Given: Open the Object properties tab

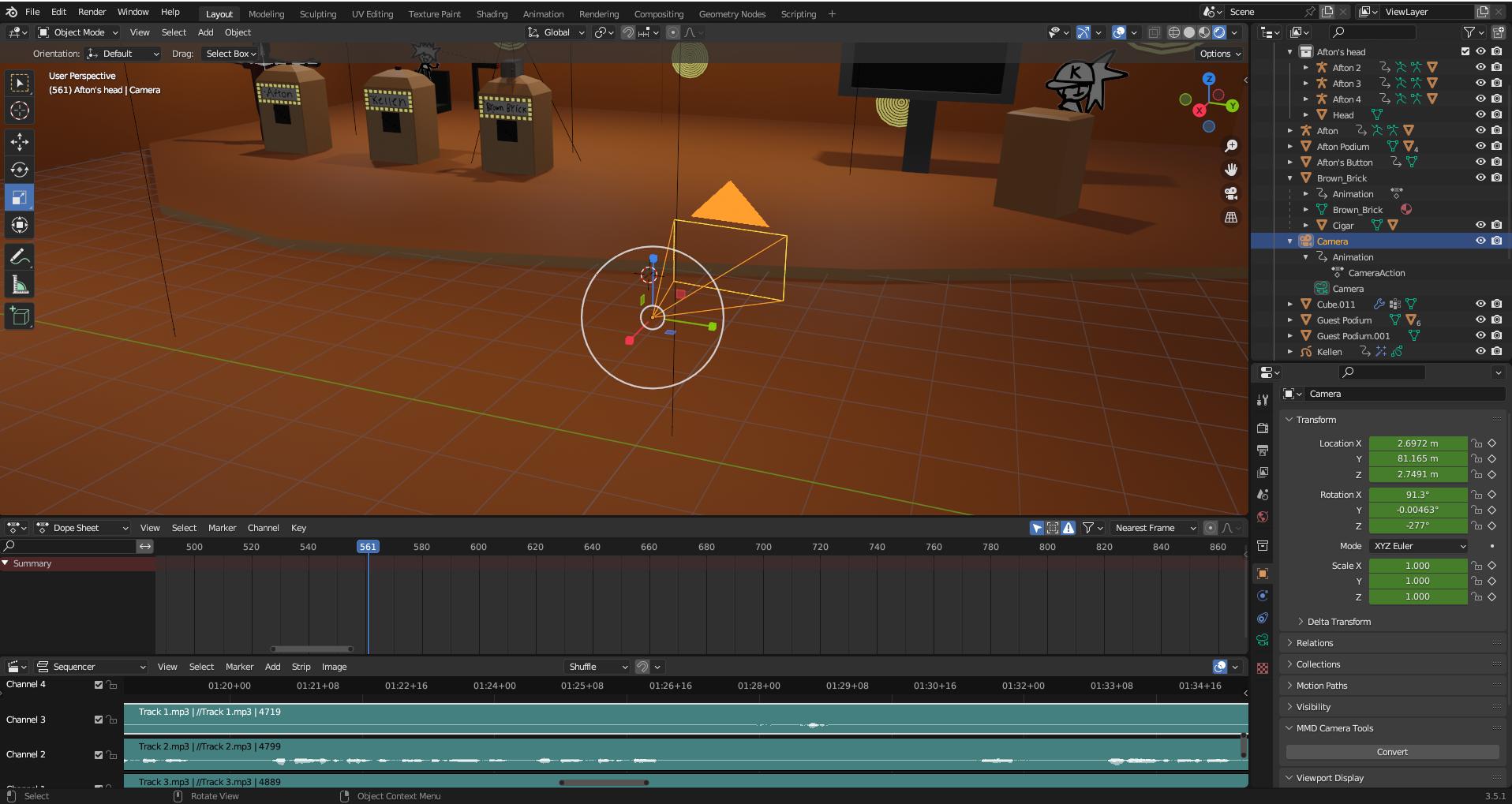Looking at the screenshot, I should point(1263,574).
